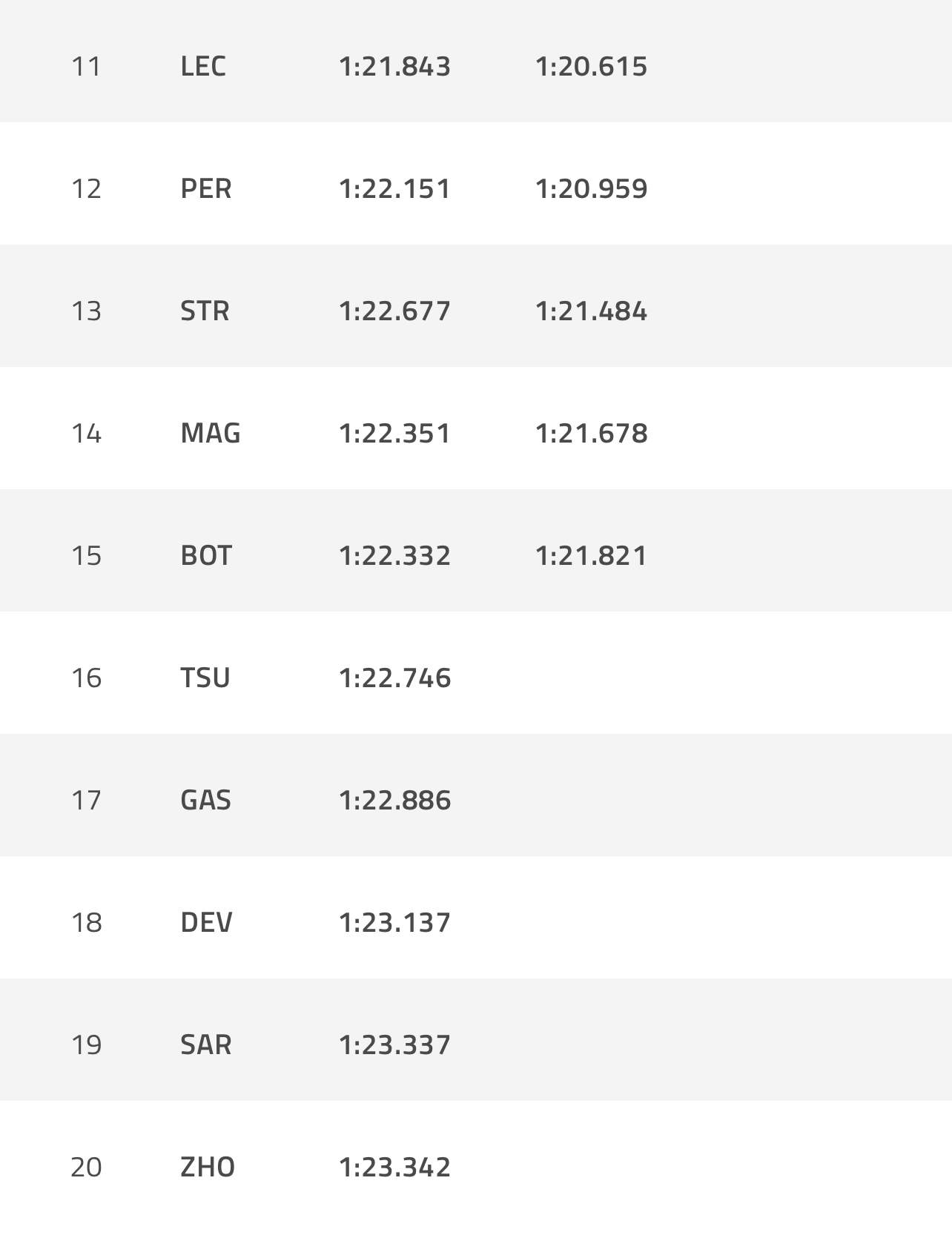Click BOT's time 1:21.821
Viewport: 952px width, 1235px height.
click(591, 555)
